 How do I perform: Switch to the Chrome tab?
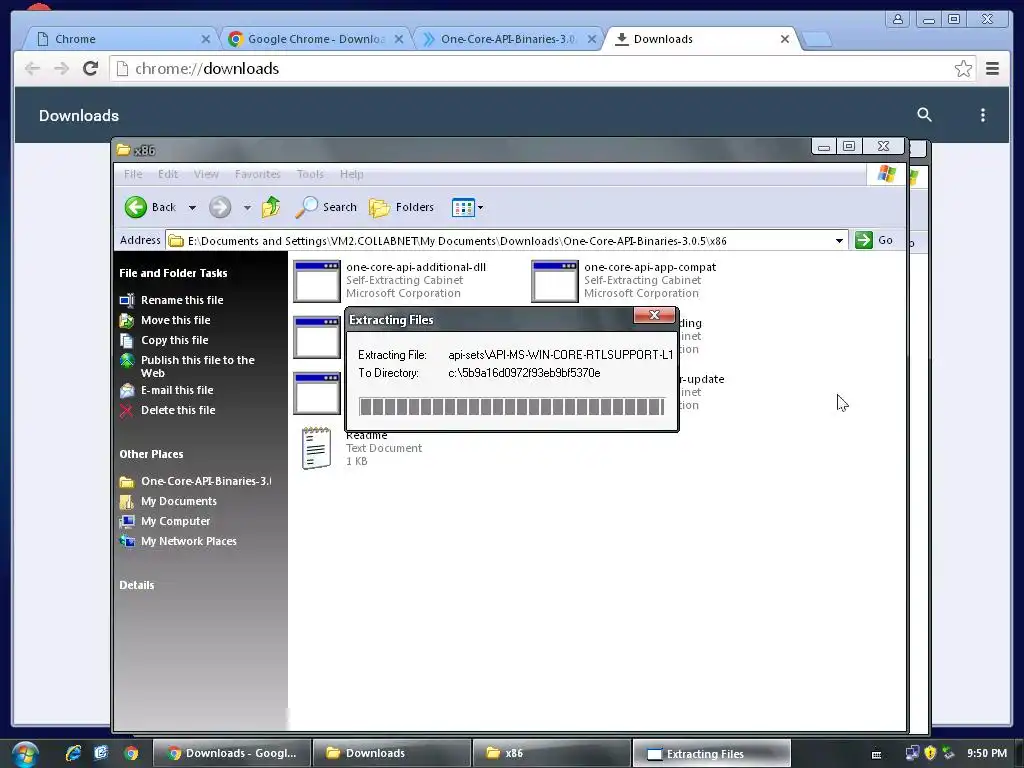(x=120, y=39)
